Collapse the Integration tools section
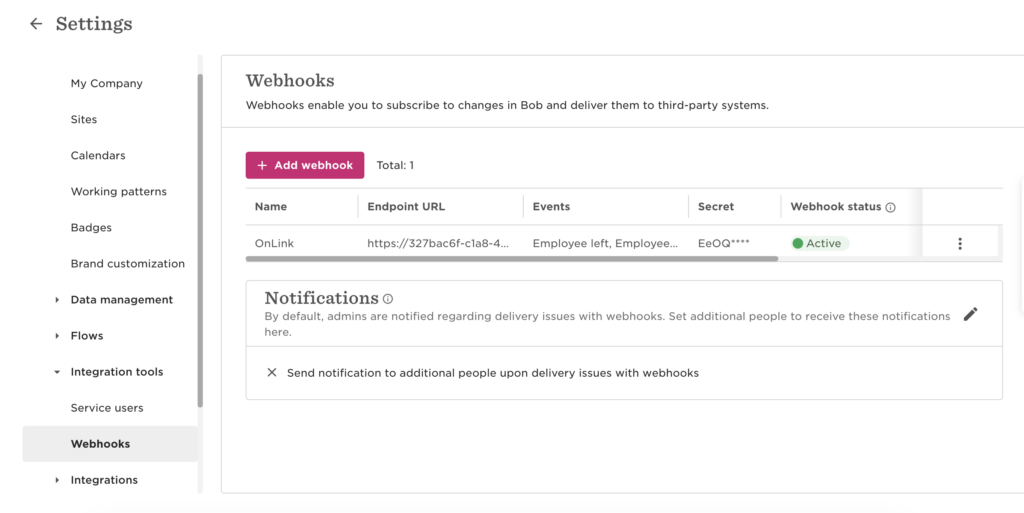1024x513 pixels. click(57, 372)
